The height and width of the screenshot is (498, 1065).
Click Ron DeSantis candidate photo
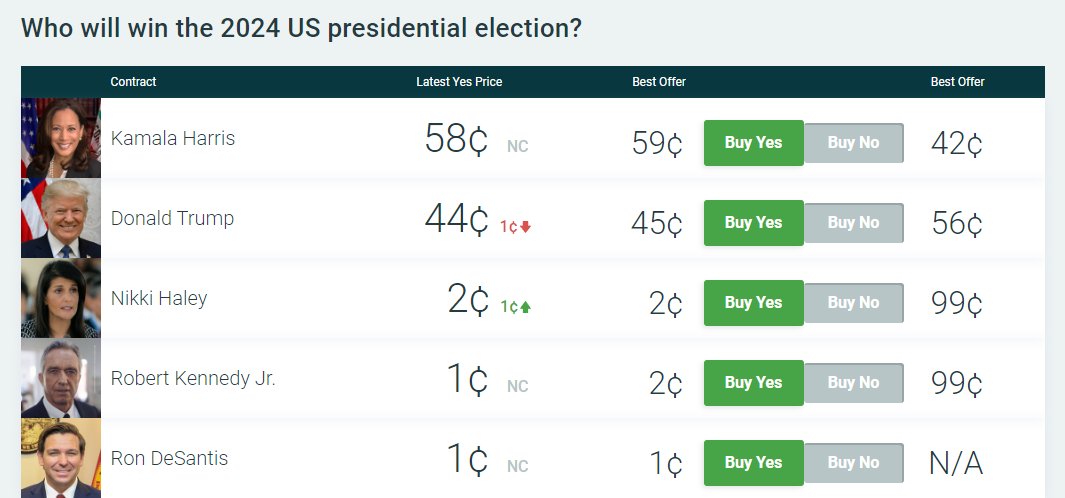(x=61, y=458)
